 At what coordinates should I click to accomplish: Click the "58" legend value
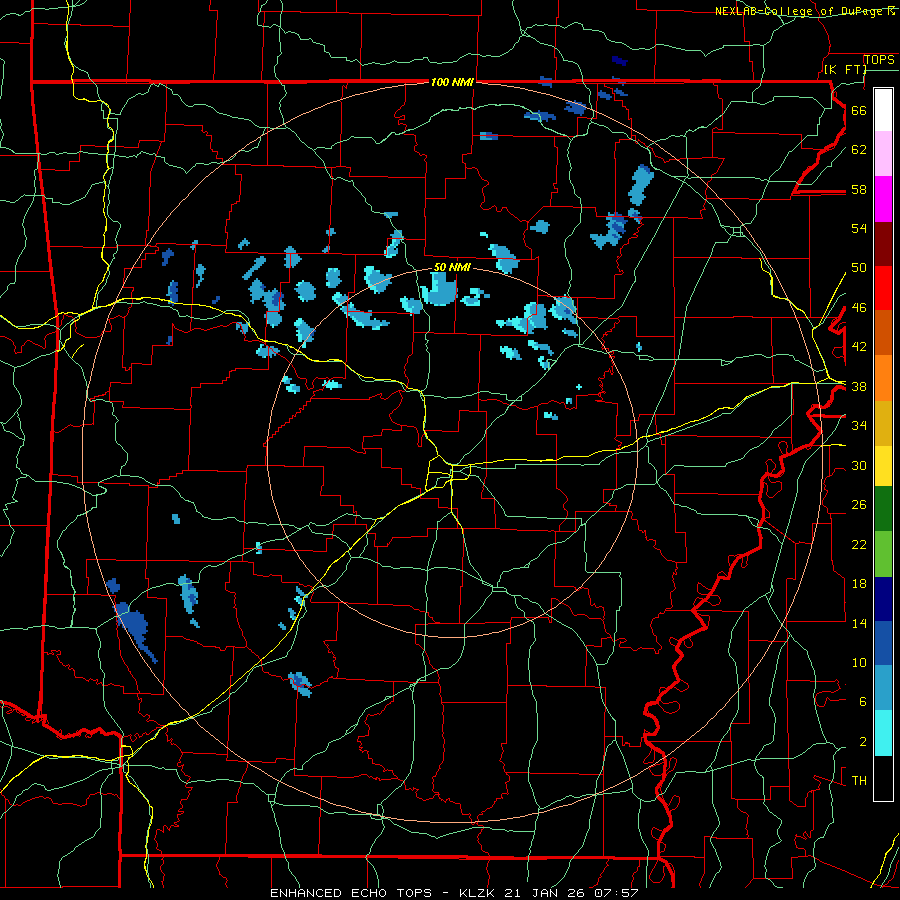(859, 189)
